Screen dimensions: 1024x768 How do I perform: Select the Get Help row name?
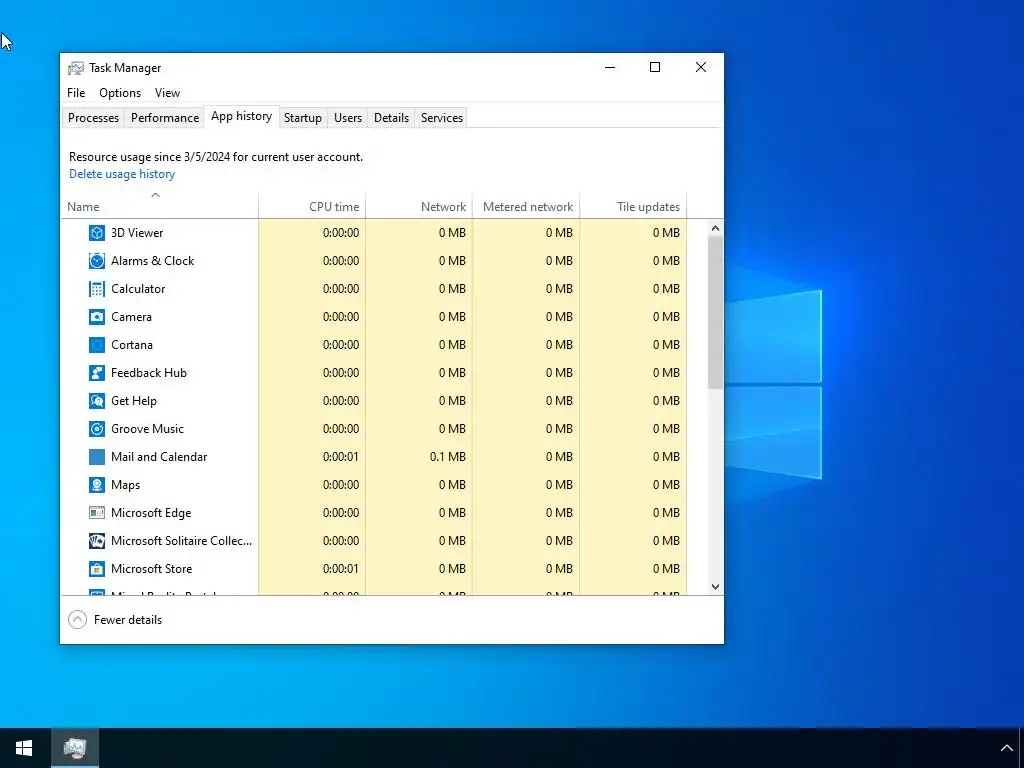click(x=134, y=401)
